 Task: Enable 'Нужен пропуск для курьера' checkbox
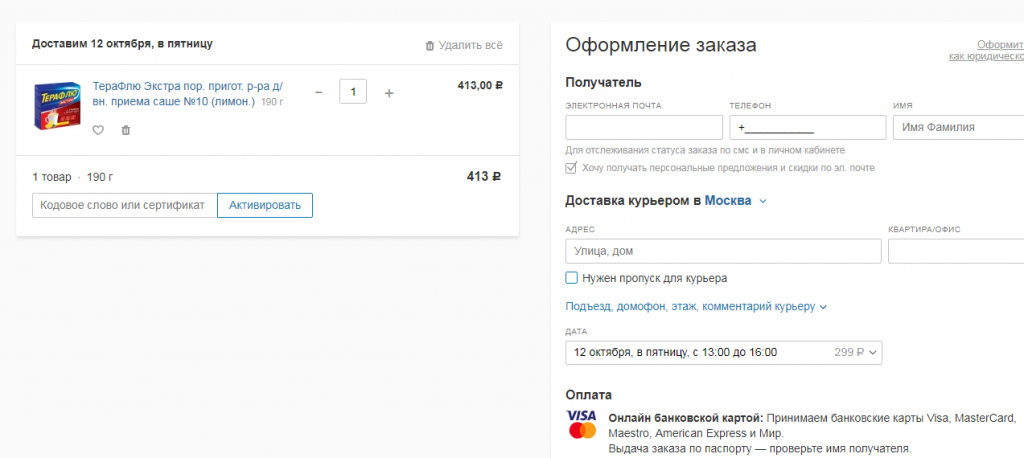[x=572, y=278]
